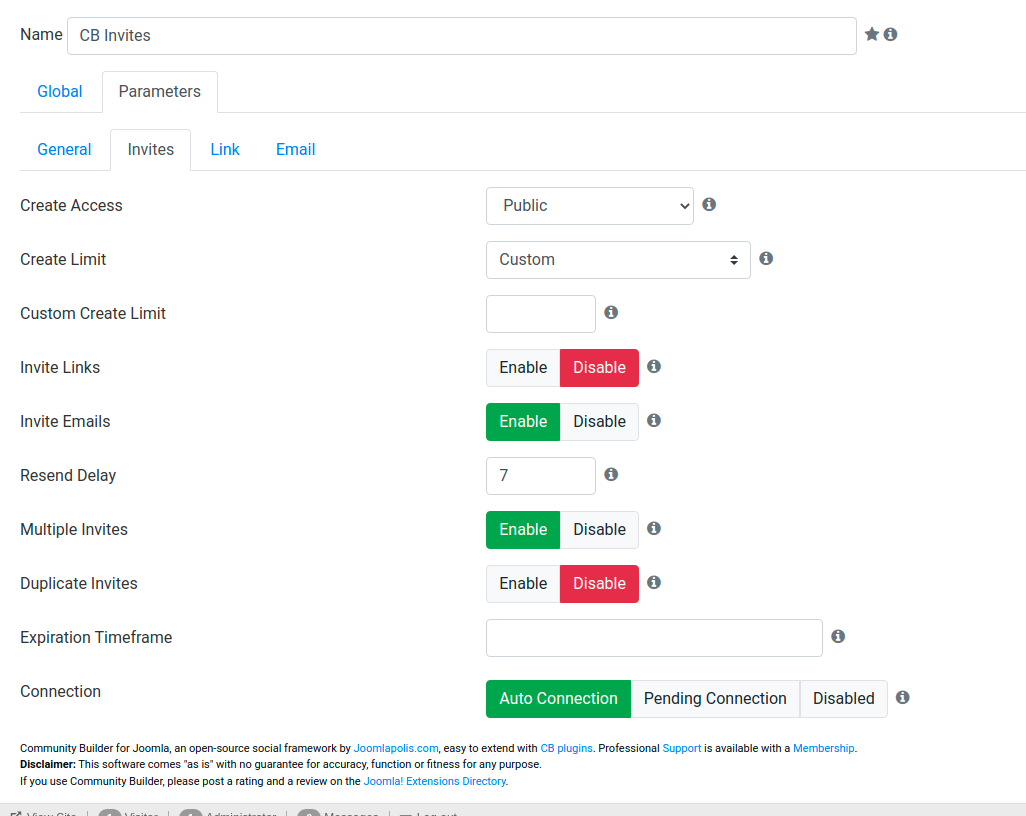Select the Parameters tab
The height and width of the screenshot is (816, 1026).
pyautogui.click(x=160, y=92)
